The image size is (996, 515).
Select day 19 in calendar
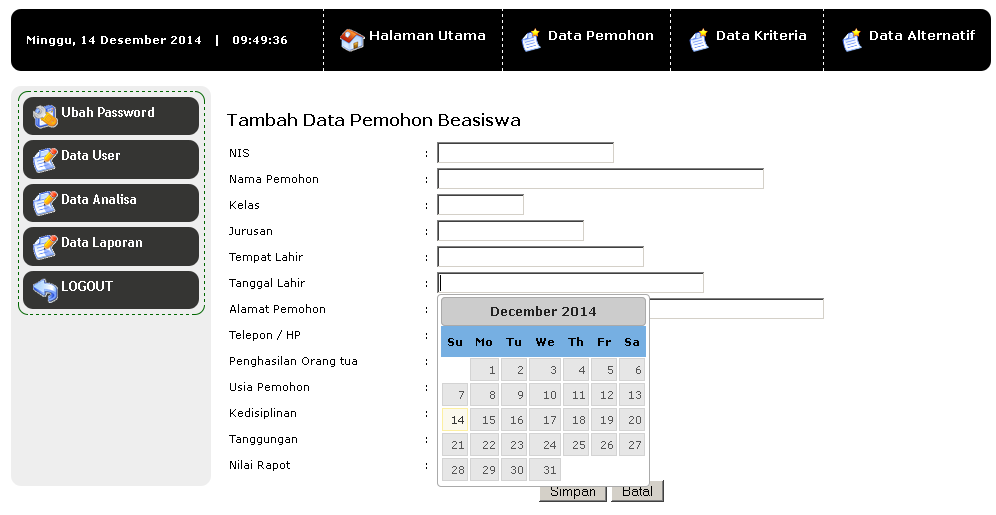[x=604, y=420]
